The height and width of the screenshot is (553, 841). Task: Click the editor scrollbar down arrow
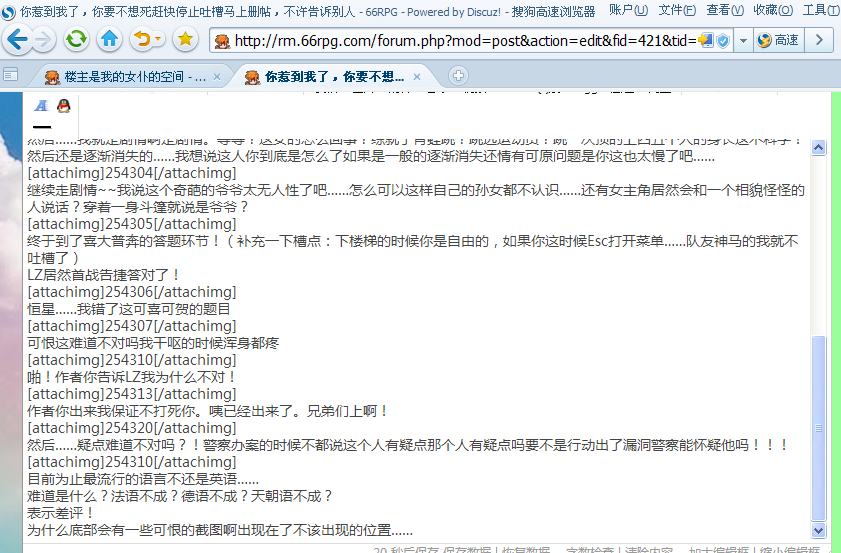click(818, 530)
